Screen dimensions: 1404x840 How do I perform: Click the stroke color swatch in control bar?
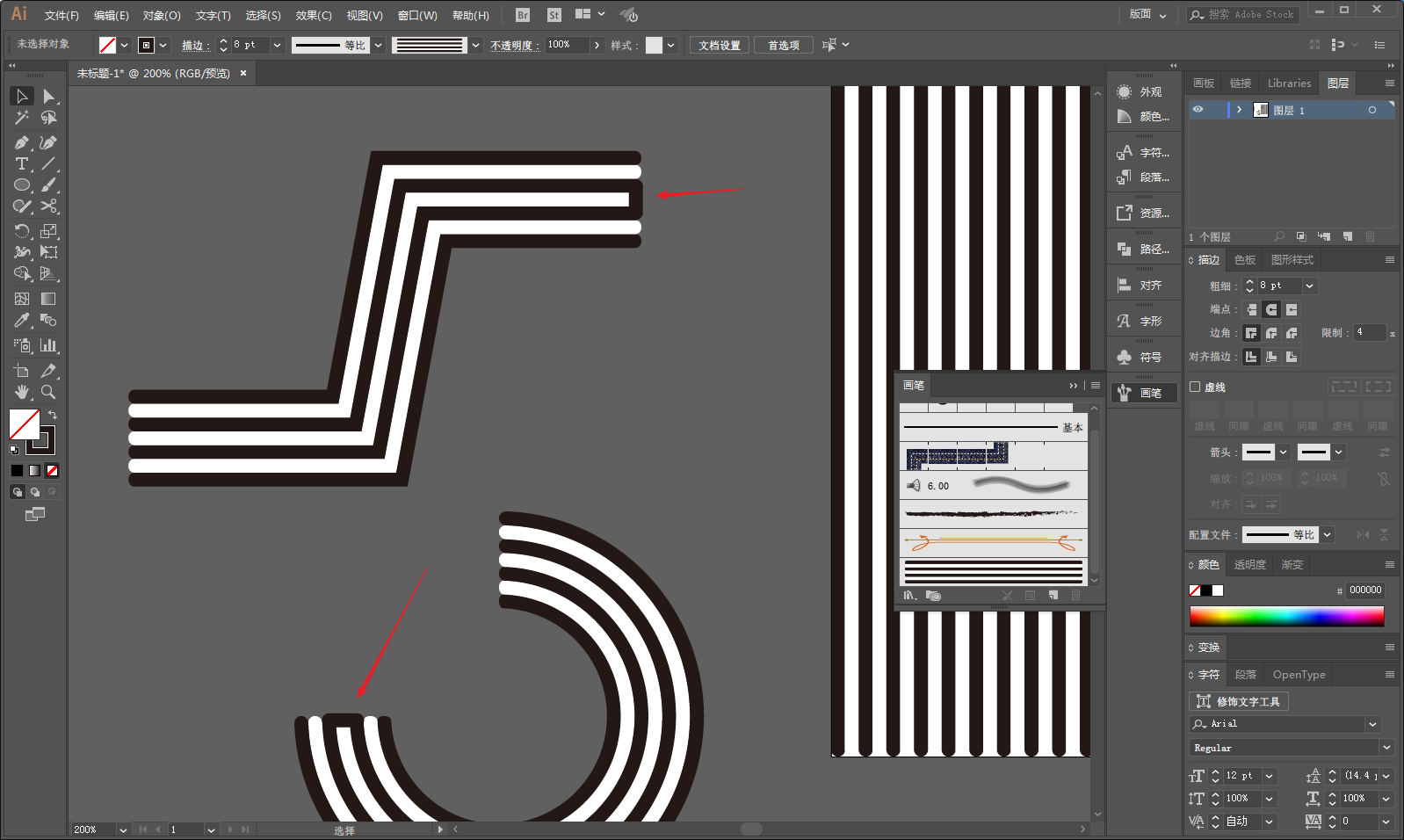tap(147, 45)
